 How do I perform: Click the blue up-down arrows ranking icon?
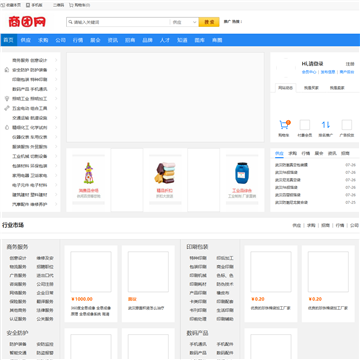(326, 125)
